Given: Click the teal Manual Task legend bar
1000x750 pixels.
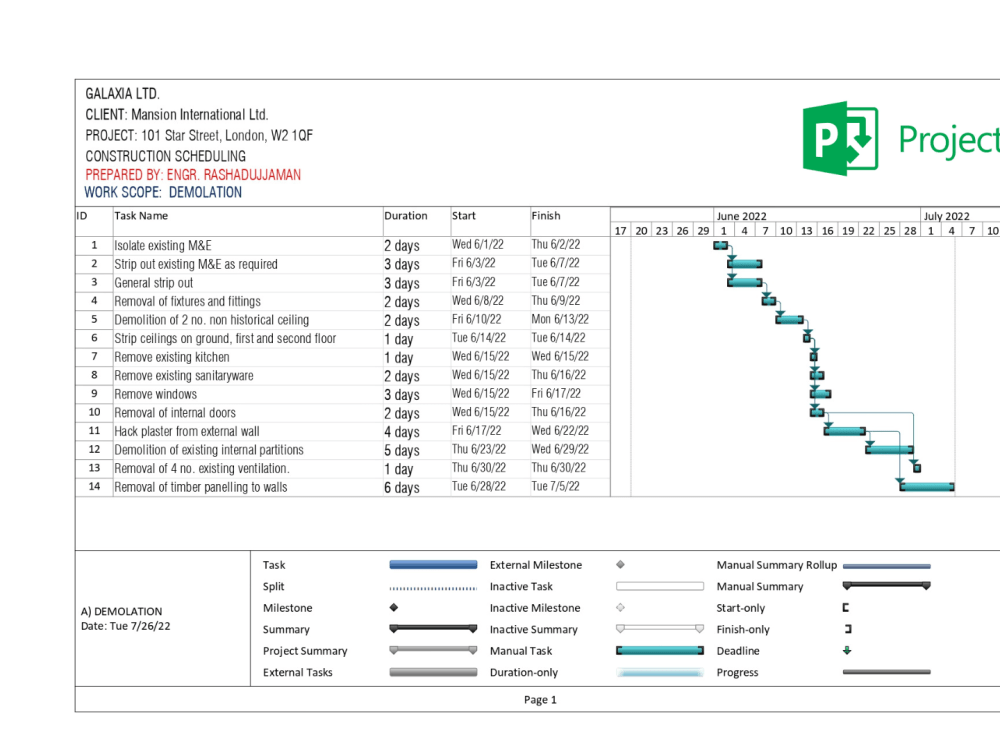Looking at the screenshot, I should tap(660, 651).
